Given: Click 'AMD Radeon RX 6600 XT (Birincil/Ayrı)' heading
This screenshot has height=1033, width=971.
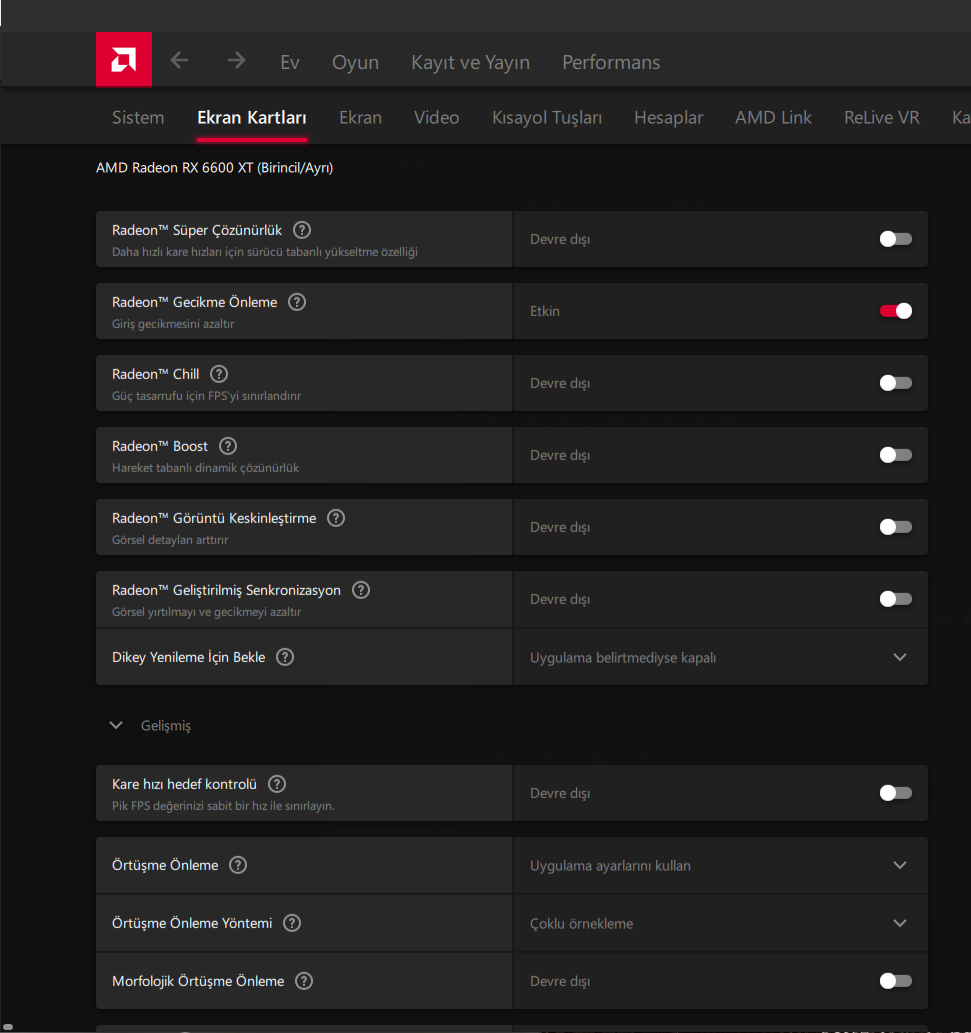Looking at the screenshot, I should (x=214, y=167).
